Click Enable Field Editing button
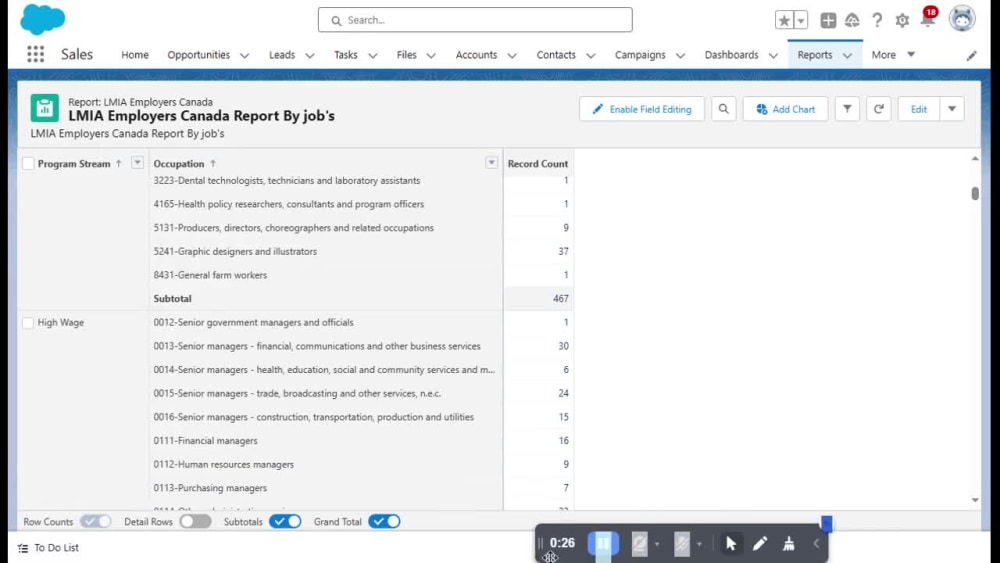 pos(642,109)
